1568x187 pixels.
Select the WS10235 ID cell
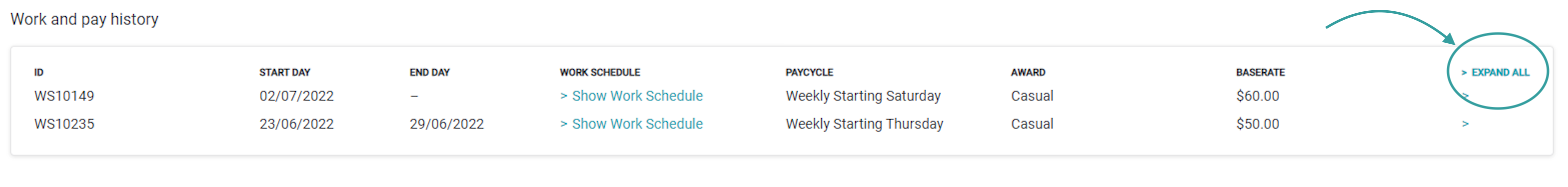point(64,124)
